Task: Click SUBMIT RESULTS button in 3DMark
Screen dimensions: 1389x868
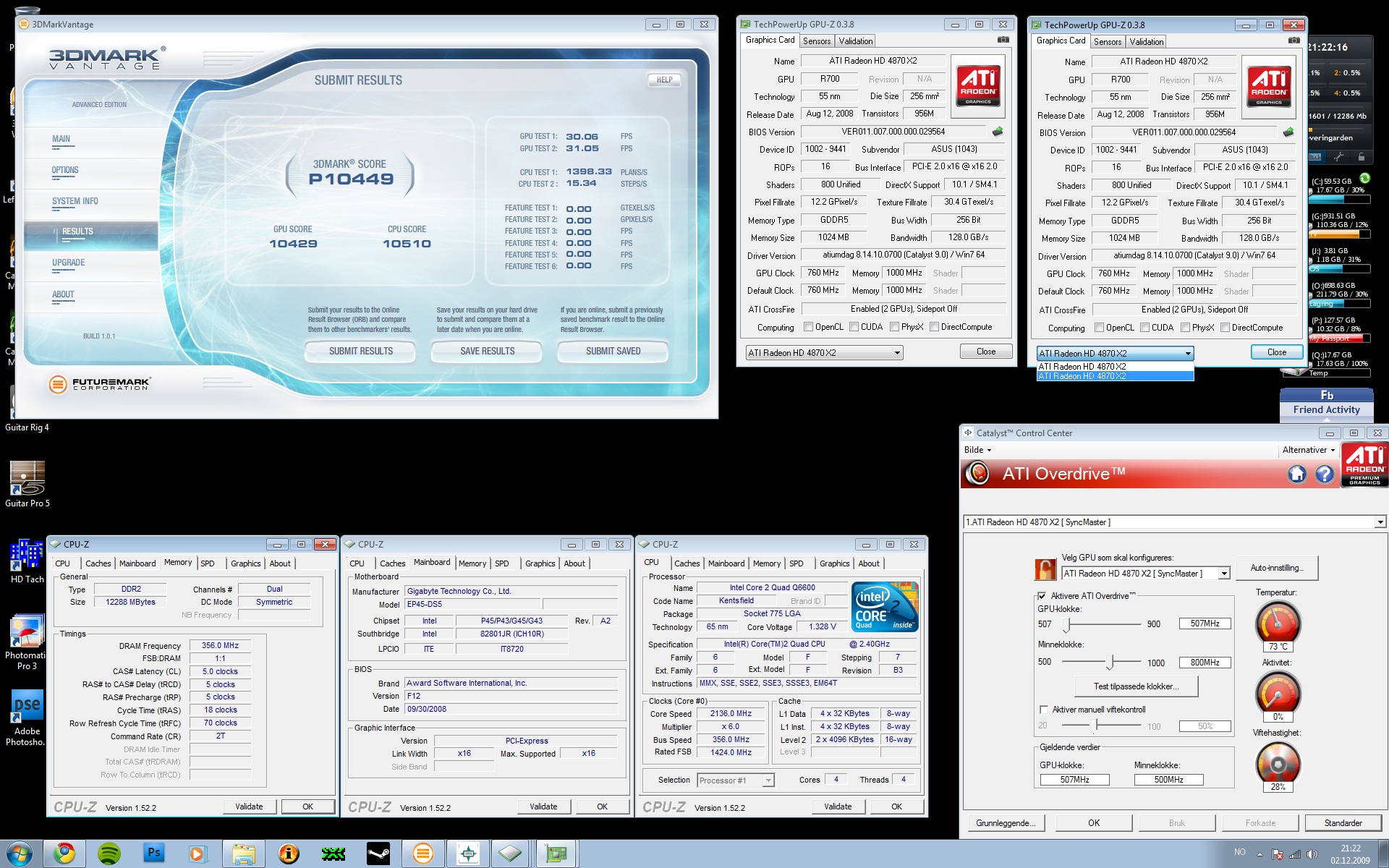Action: (361, 352)
